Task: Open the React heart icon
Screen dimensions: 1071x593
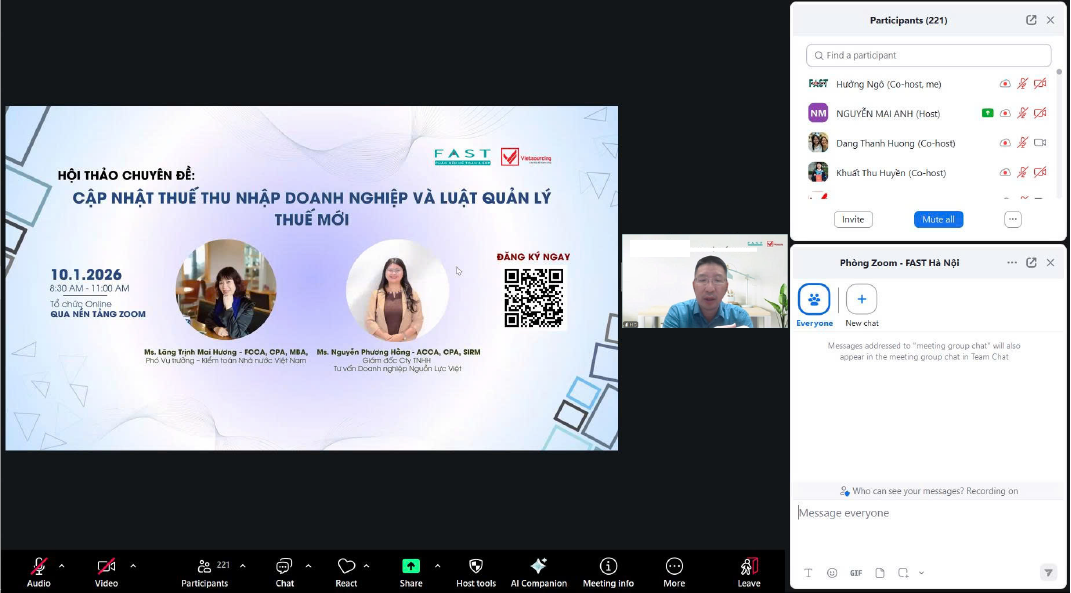Action: [x=346, y=567]
